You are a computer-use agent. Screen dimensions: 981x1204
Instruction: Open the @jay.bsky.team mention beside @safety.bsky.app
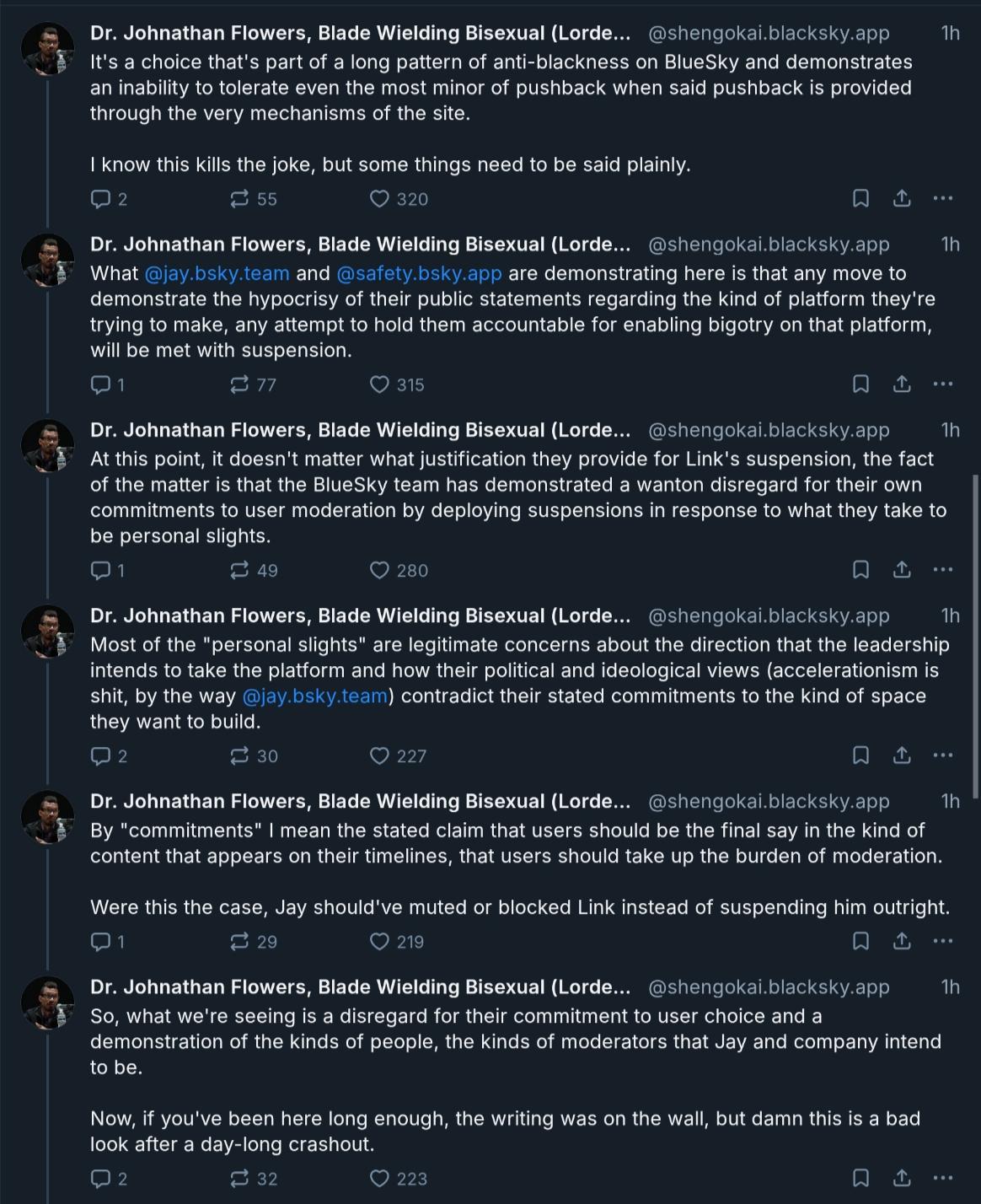[217, 274]
